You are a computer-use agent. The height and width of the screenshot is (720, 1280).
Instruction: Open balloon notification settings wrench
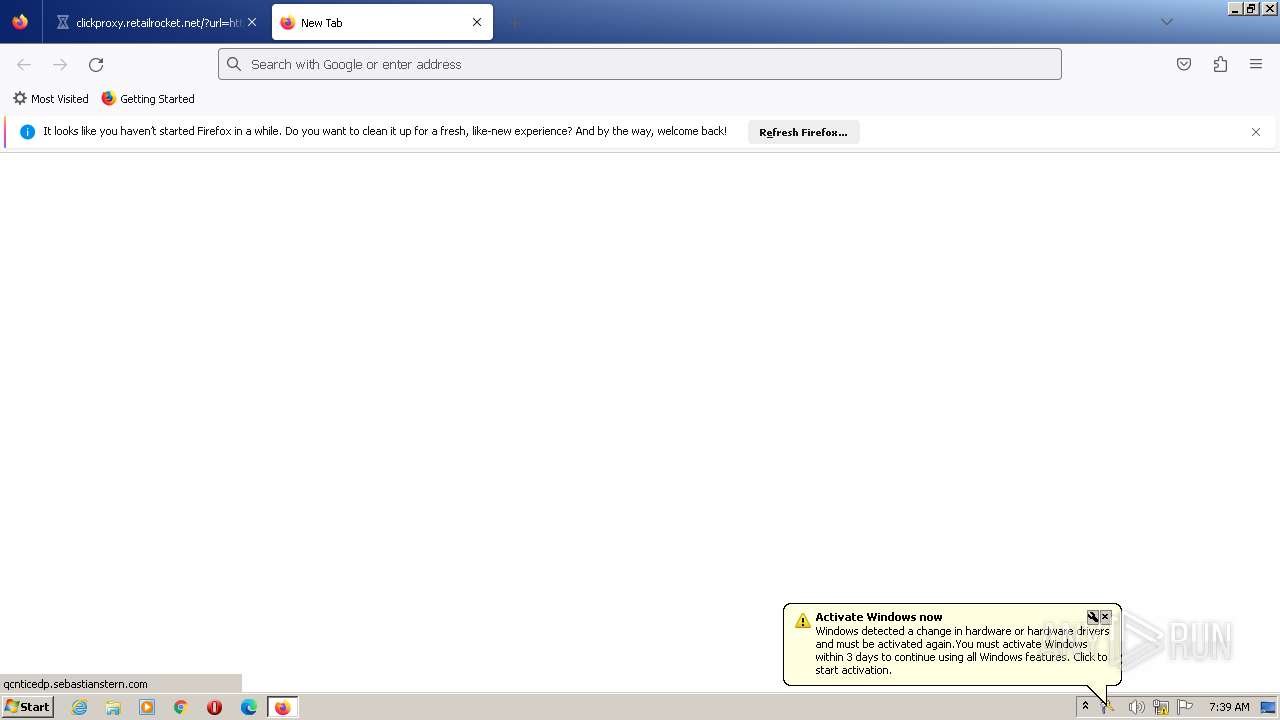[x=1093, y=617]
